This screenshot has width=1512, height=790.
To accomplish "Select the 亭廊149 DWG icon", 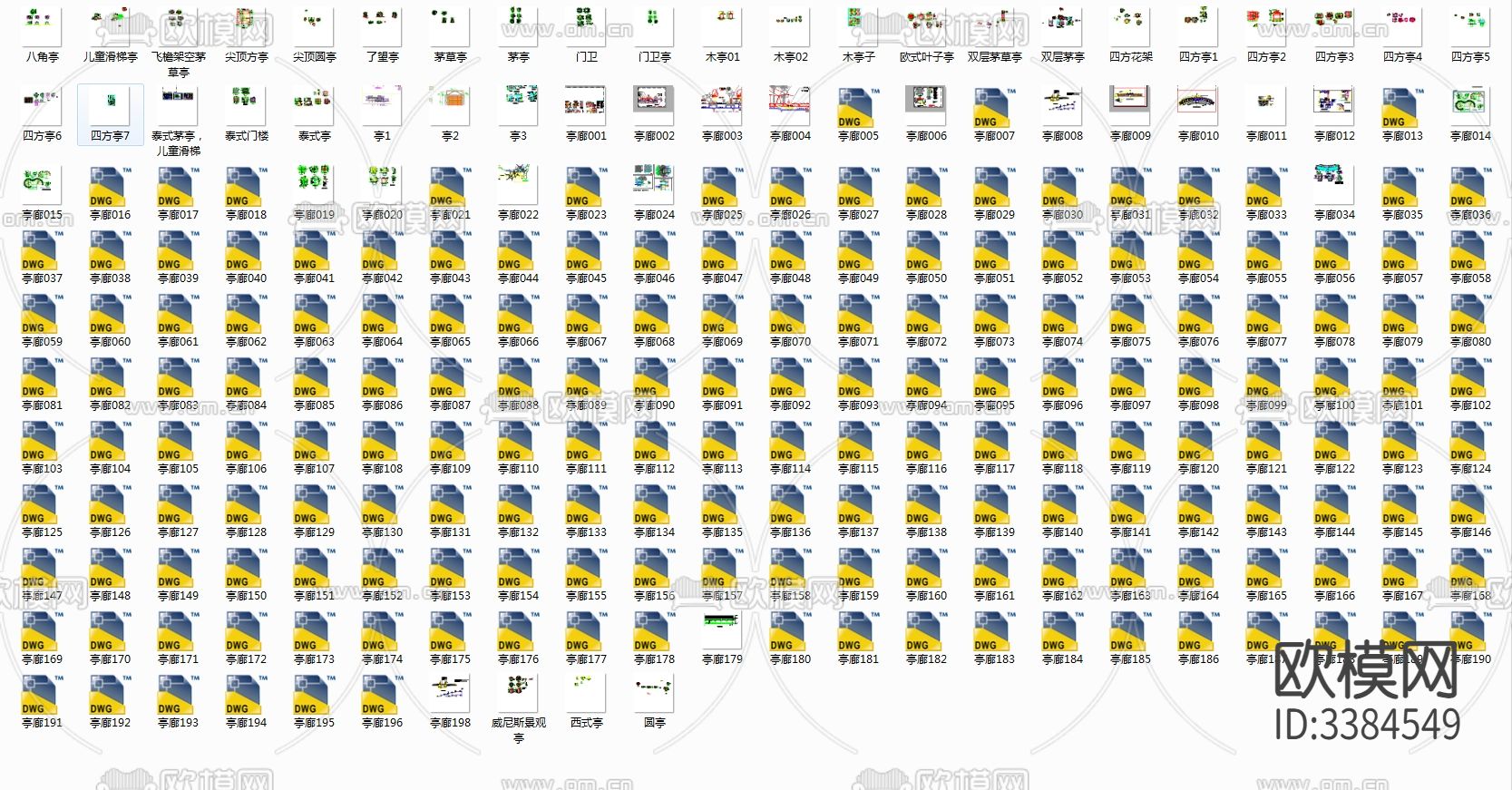I will (x=178, y=567).
